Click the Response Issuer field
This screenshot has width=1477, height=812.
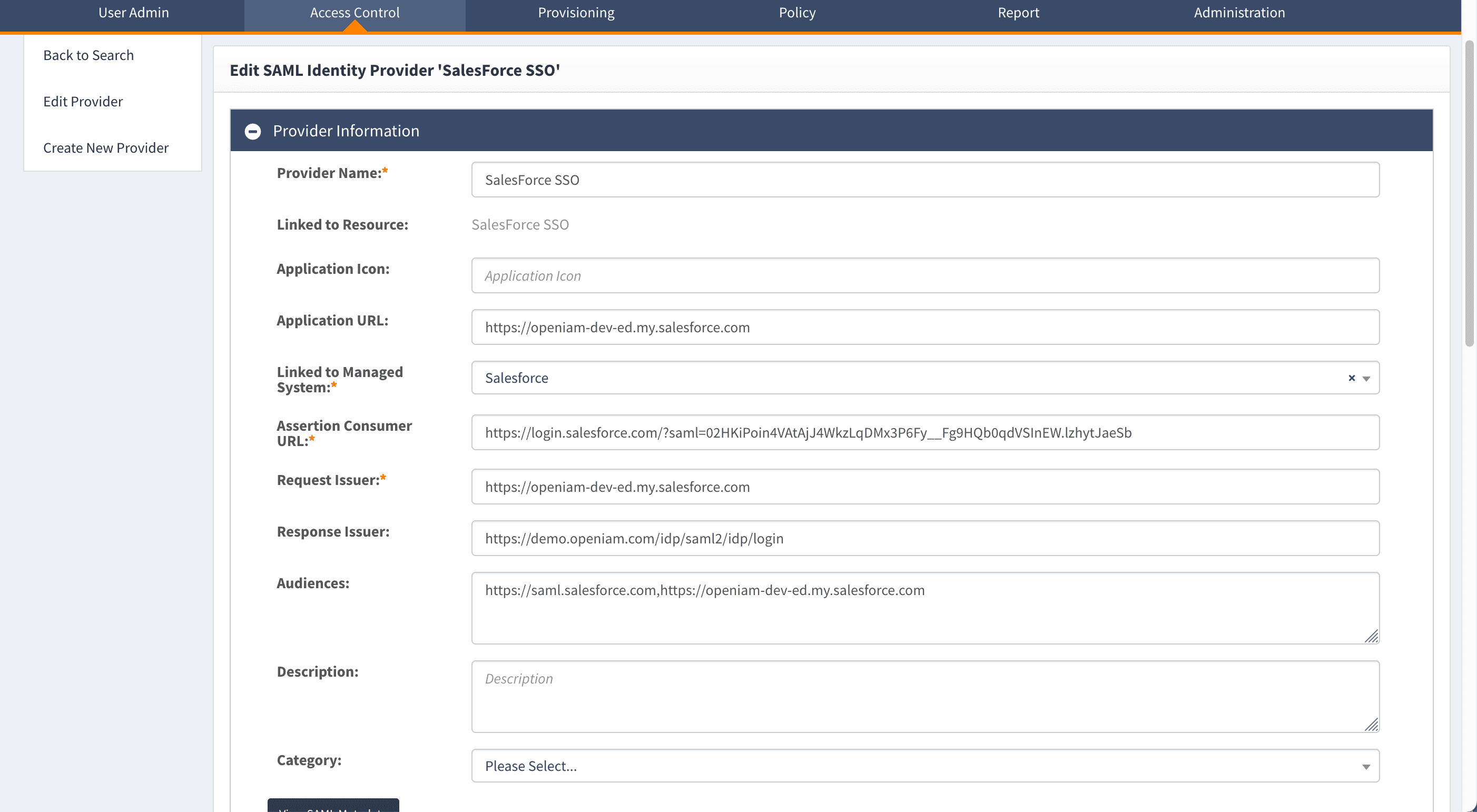point(925,538)
